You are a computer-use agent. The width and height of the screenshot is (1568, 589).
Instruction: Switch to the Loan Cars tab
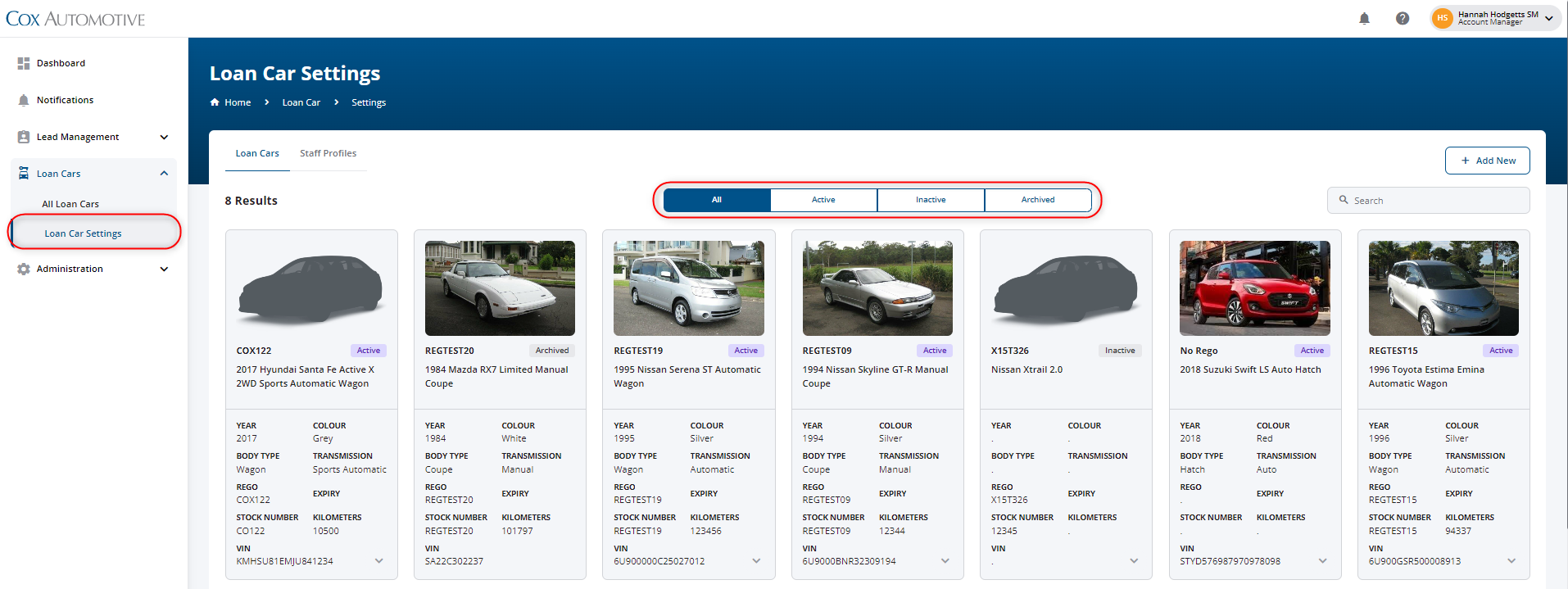pos(257,153)
